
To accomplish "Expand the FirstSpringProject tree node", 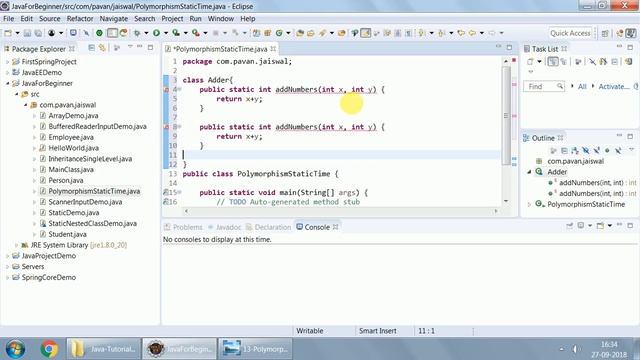I will pyautogui.click(x=7, y=62).
